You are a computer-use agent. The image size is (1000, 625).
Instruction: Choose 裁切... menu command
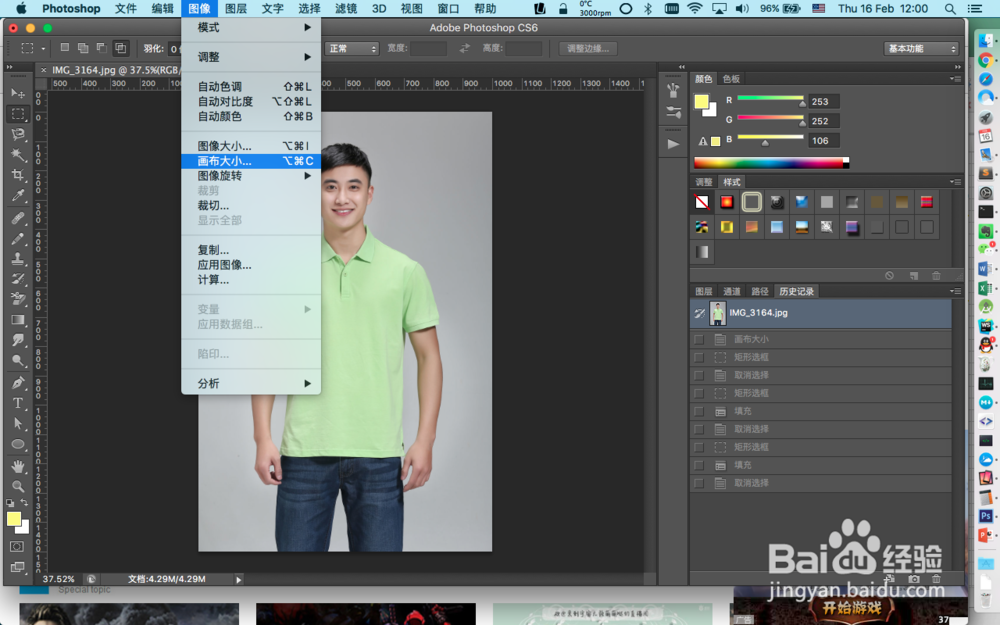251,205
